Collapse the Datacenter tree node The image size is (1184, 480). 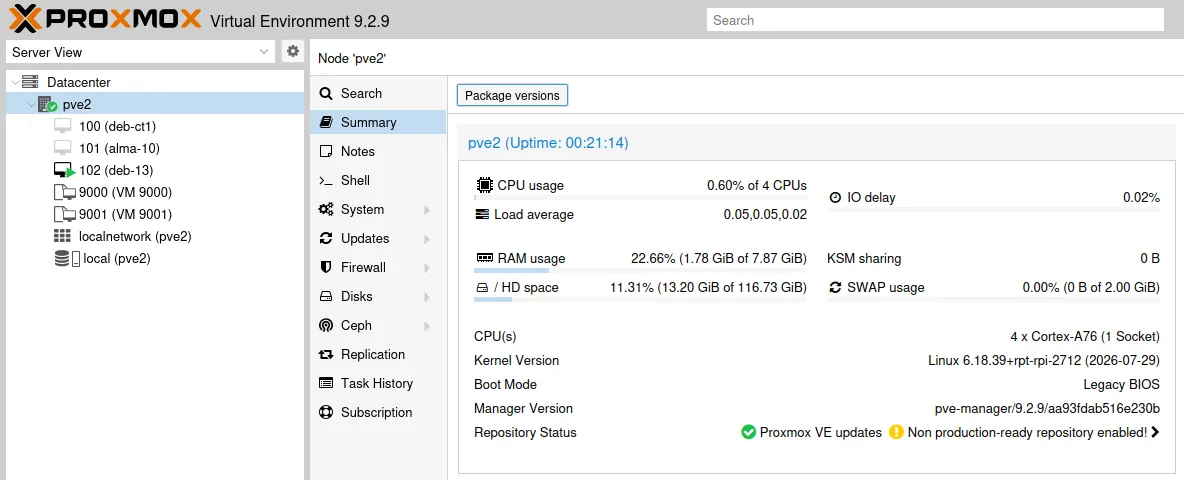15,82
